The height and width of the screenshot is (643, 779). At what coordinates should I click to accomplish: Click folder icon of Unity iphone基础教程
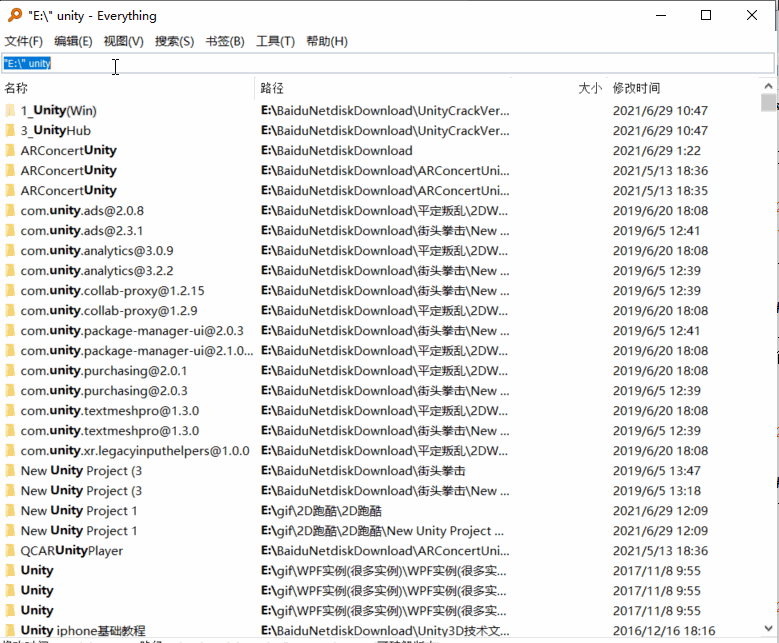10,631
